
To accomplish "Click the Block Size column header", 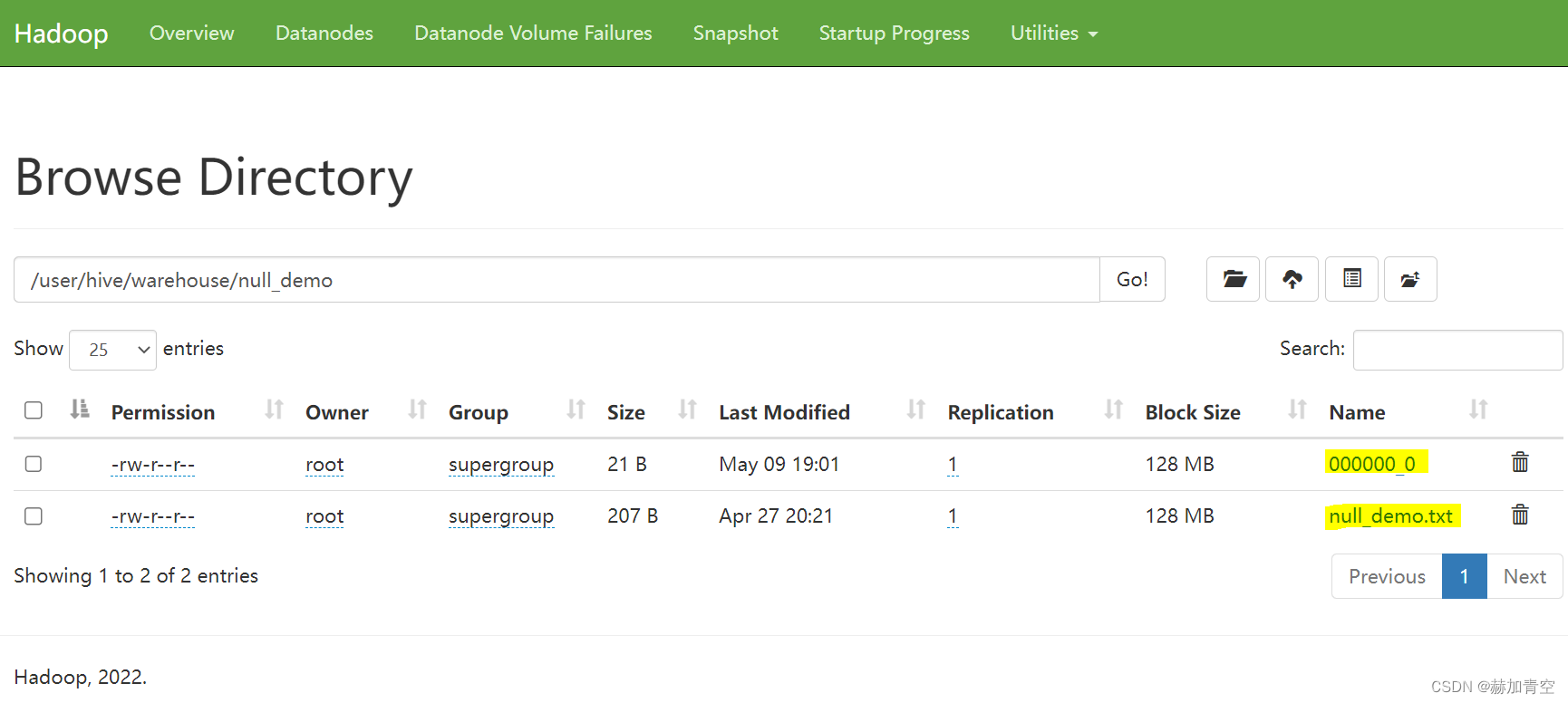I will coord(1193,412).
